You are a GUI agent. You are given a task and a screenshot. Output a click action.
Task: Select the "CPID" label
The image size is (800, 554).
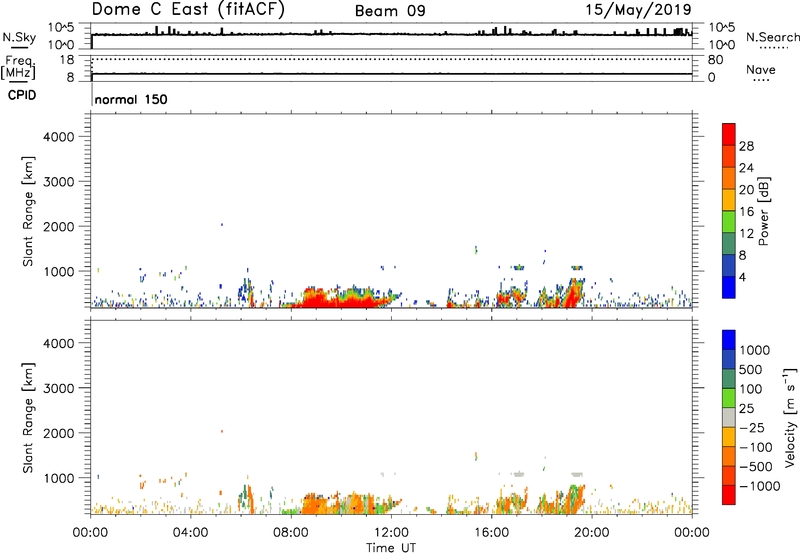tap(22, 95)
